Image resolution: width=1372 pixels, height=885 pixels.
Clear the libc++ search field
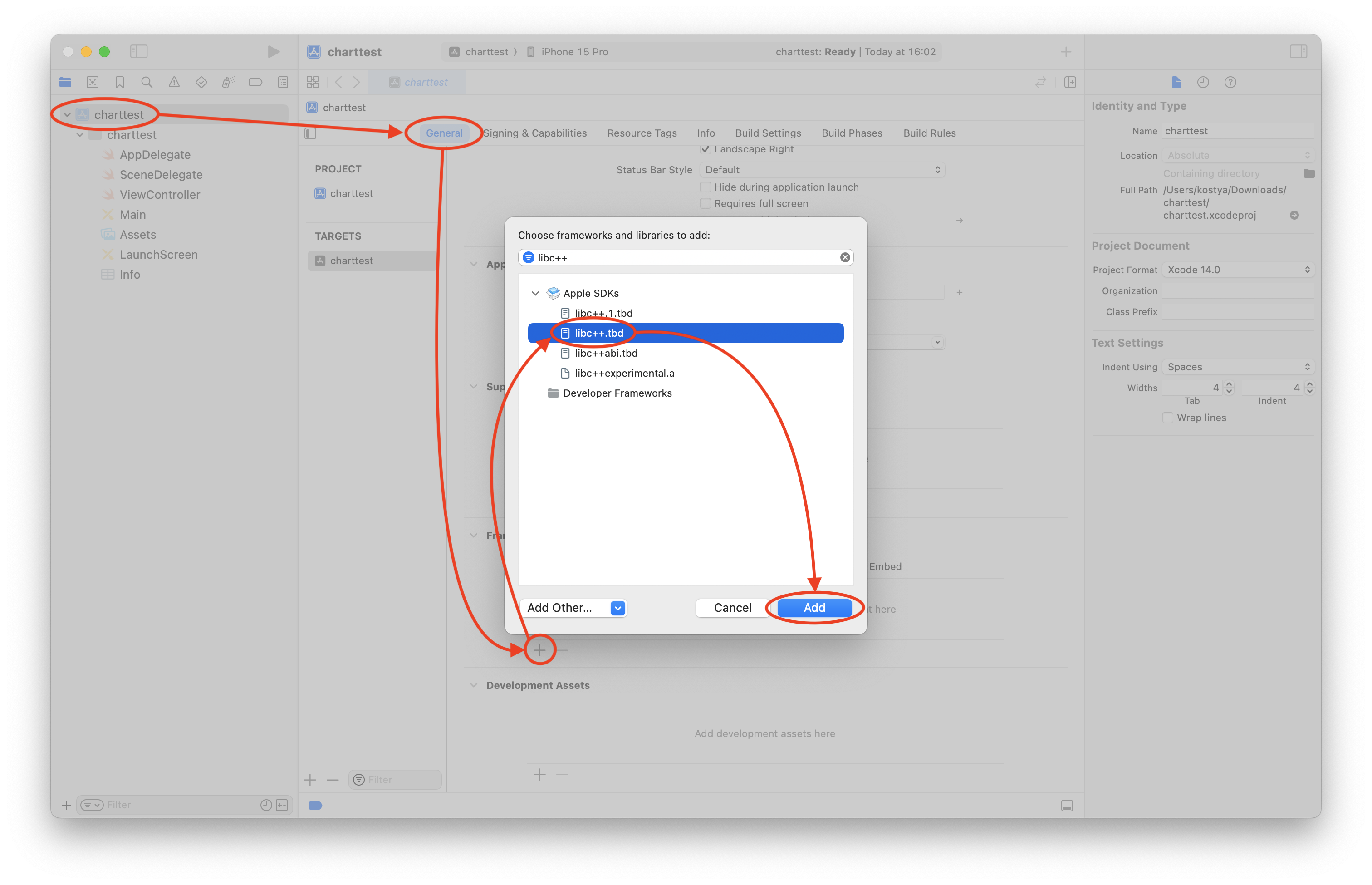point(845,257)
